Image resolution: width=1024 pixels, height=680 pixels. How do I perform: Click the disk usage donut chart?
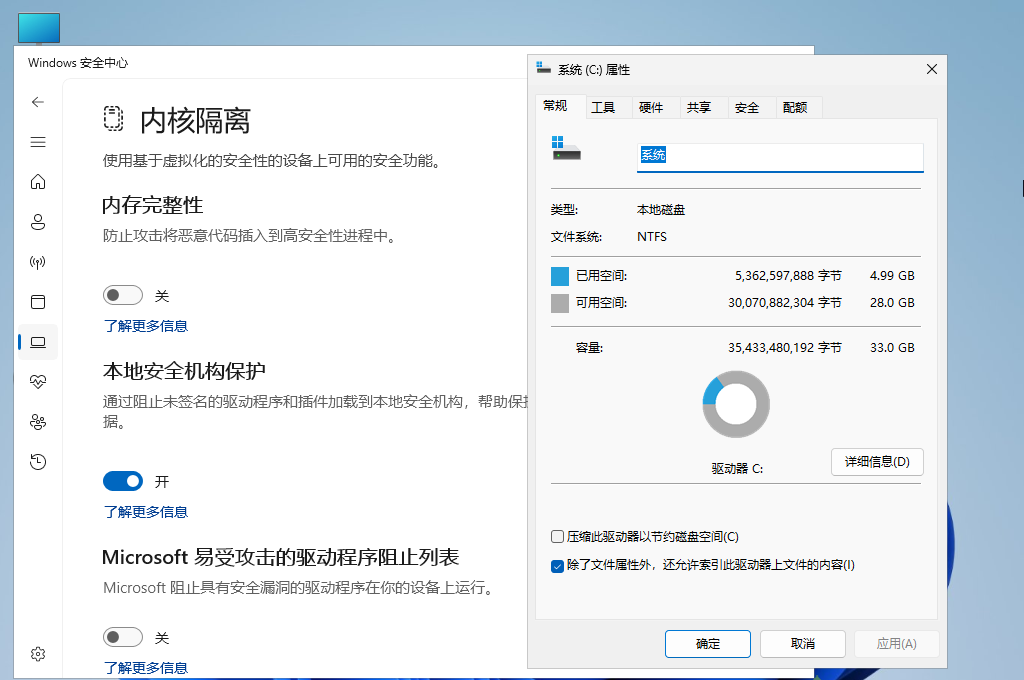pos(736,404)
